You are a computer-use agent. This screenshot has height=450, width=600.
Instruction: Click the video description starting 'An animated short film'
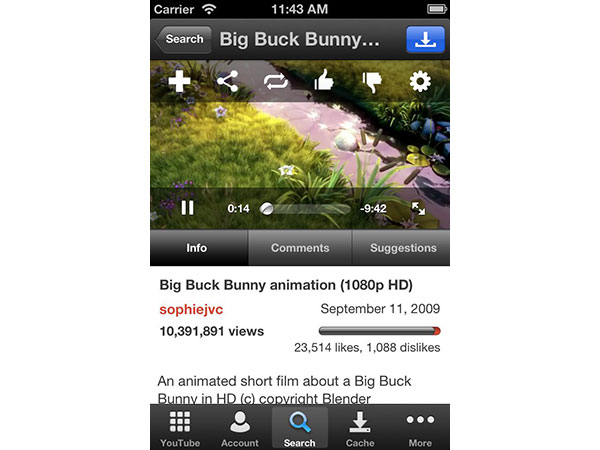[284, 389]
